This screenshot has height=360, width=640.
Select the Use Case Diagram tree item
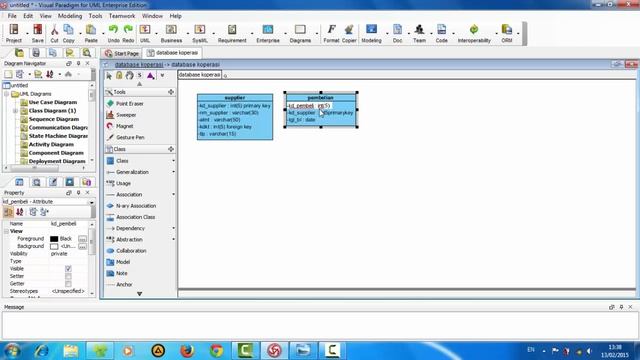pos(53,102)
